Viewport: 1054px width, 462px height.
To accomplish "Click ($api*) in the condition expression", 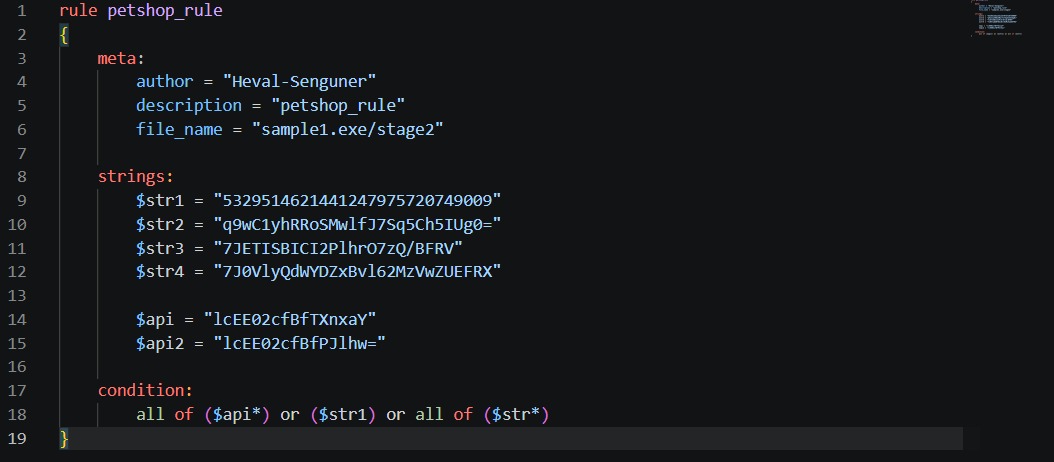I will [x=237, y=414].
